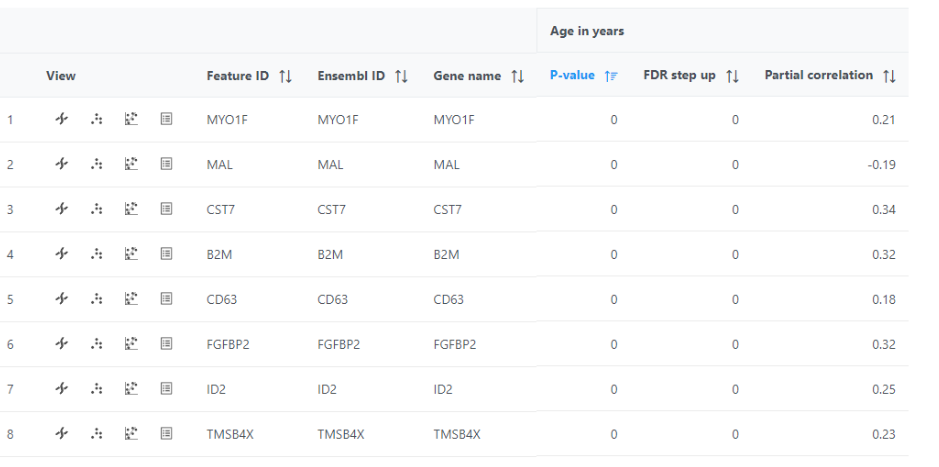Open chromosome view for TMSB4X row

coord(61,433)
